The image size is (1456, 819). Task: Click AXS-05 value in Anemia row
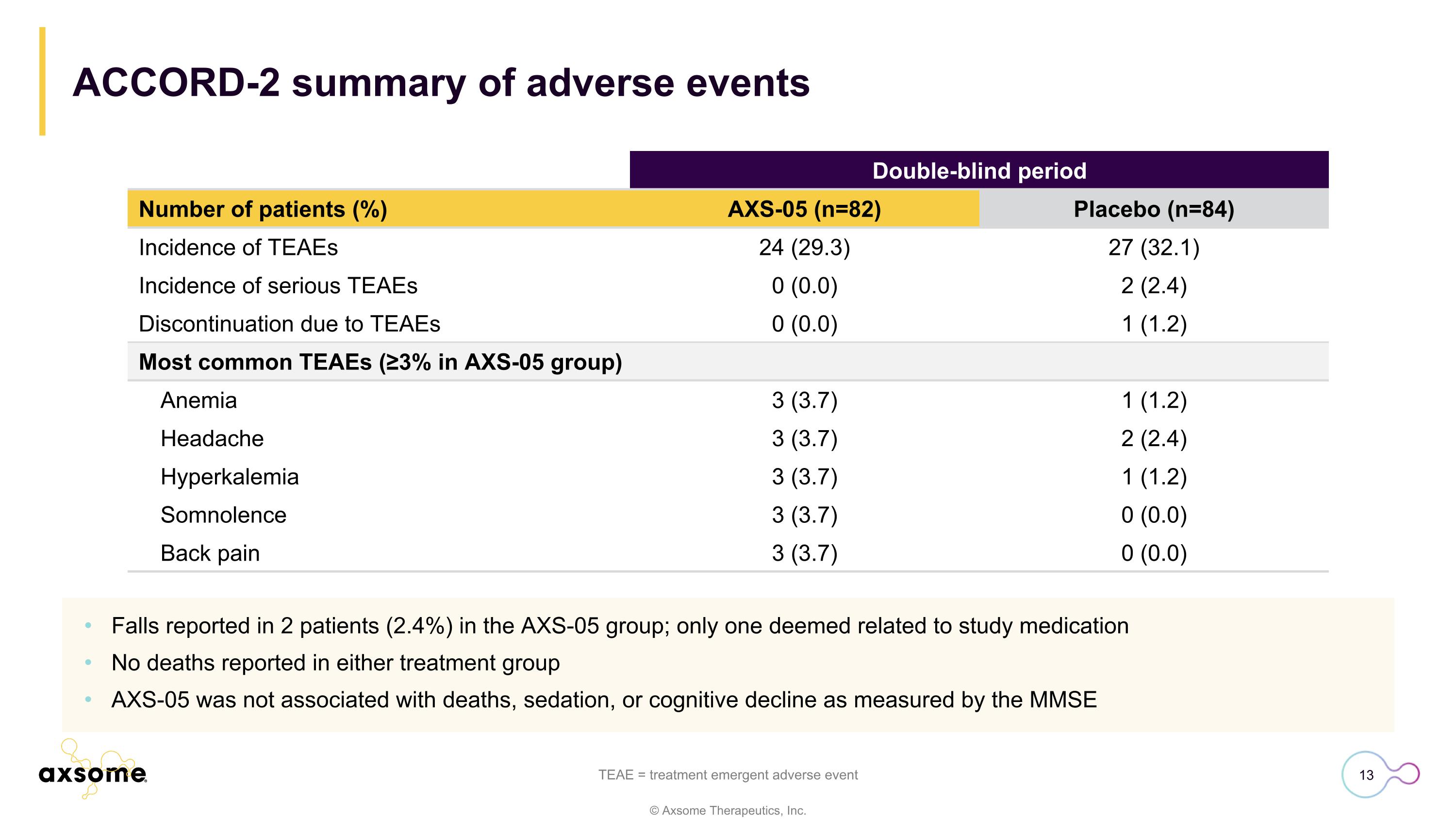tap(804, 400)
